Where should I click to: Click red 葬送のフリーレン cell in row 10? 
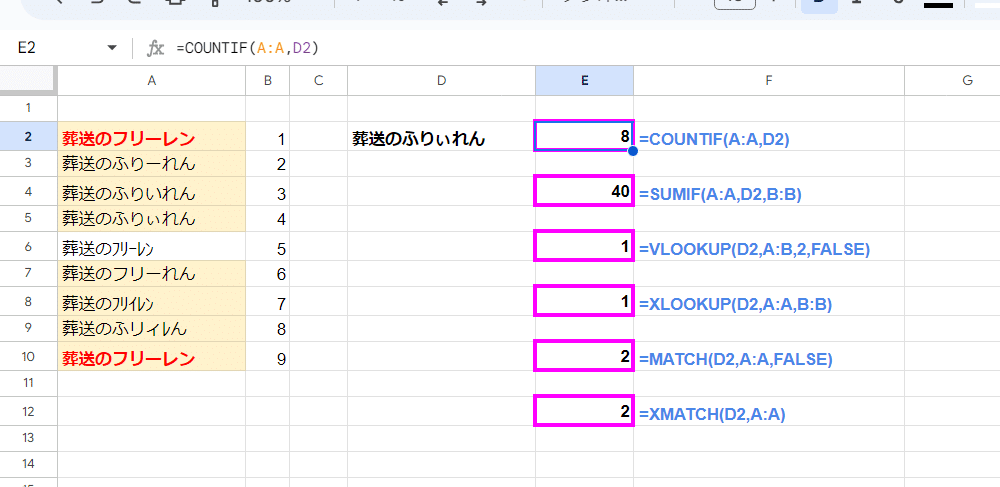pos(152,356)
